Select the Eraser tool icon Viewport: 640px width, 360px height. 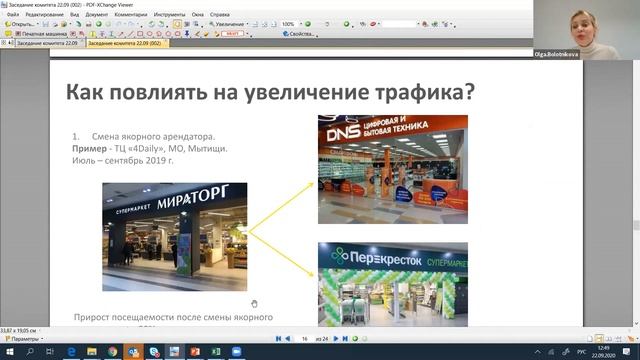[206, 33]
